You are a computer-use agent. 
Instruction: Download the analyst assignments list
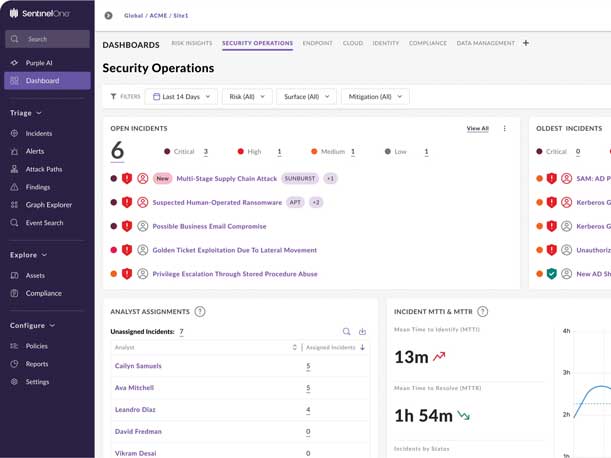tap(362, 332)
